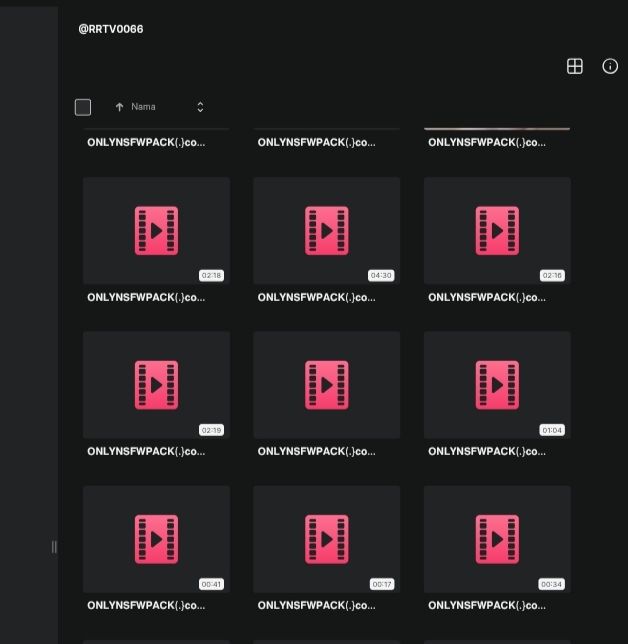Select the file name below the 01:04 video
The height and width of the screenshot is (644, 628).
487,451
